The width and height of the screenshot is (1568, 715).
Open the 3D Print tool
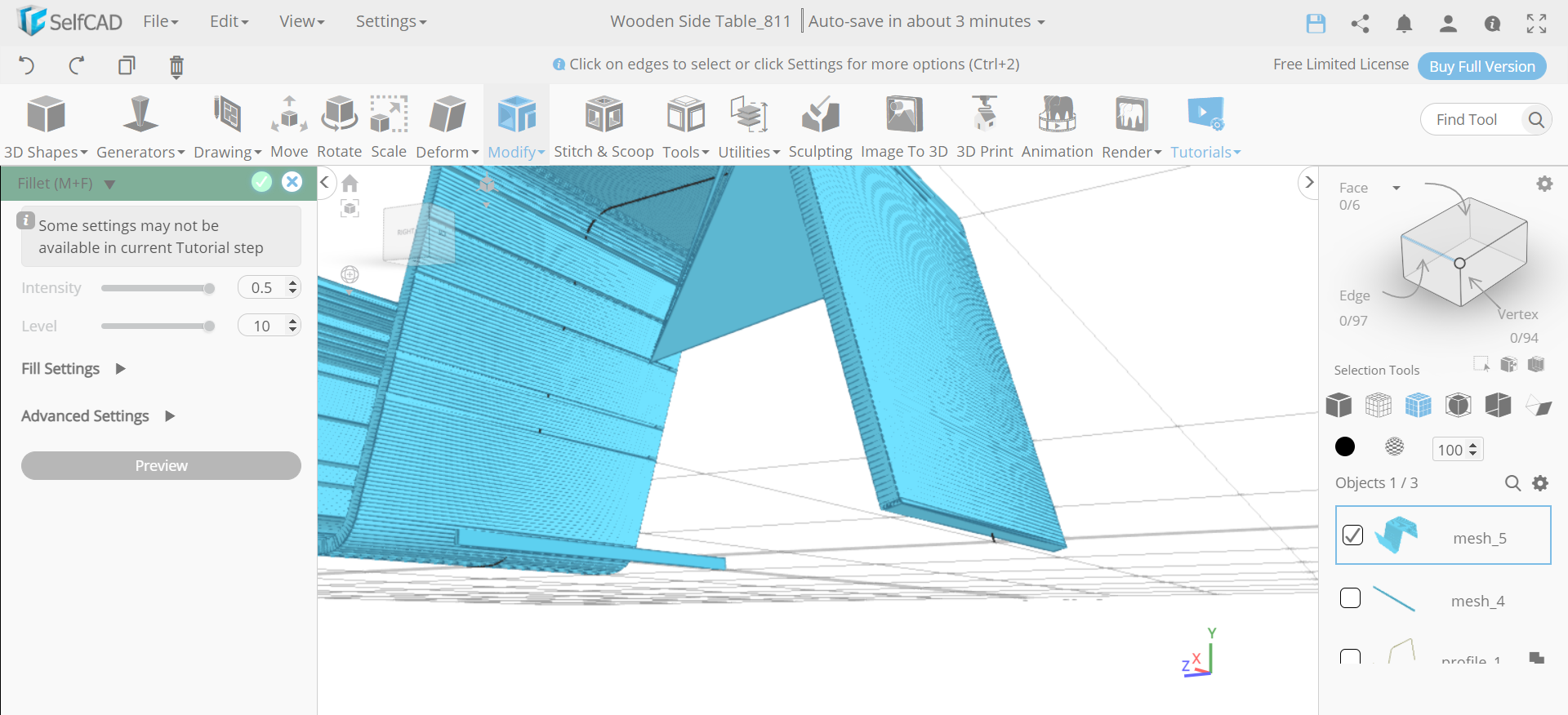[x=984, y=127]
